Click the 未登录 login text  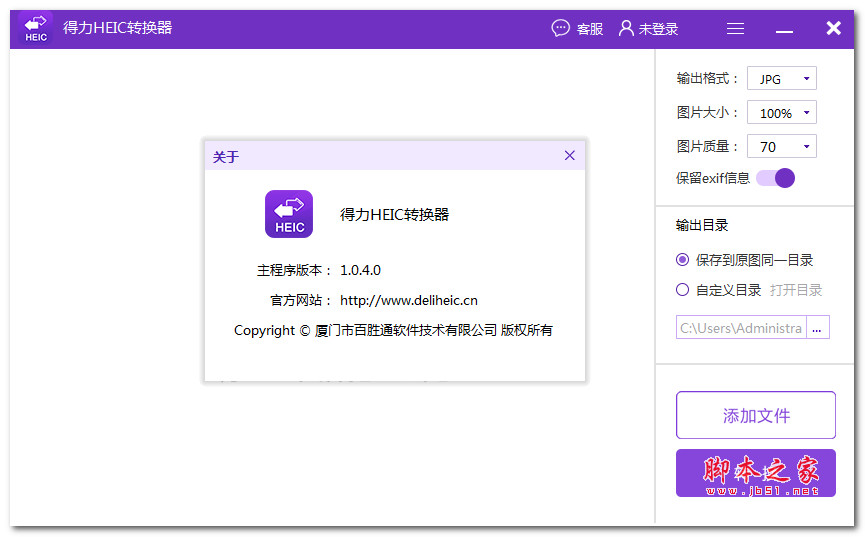[x=658, y=29]
